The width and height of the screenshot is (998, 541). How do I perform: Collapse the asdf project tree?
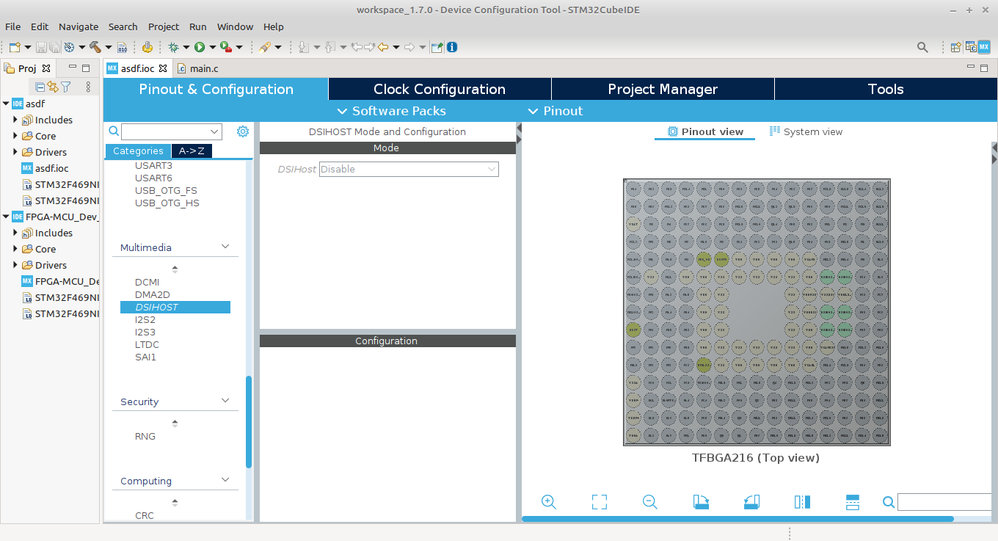[6, 103]
